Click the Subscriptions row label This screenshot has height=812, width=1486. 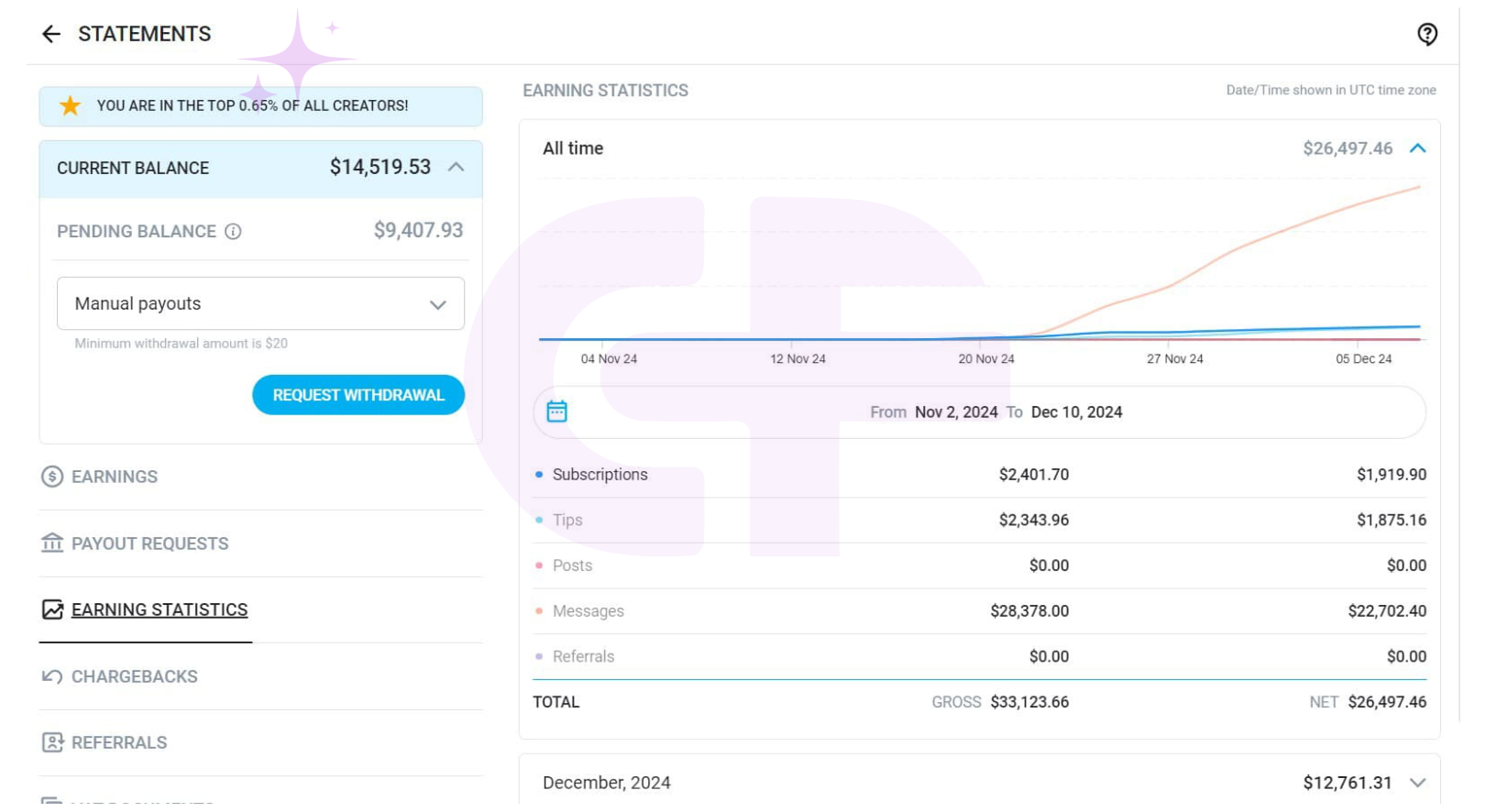click(600, 475)
